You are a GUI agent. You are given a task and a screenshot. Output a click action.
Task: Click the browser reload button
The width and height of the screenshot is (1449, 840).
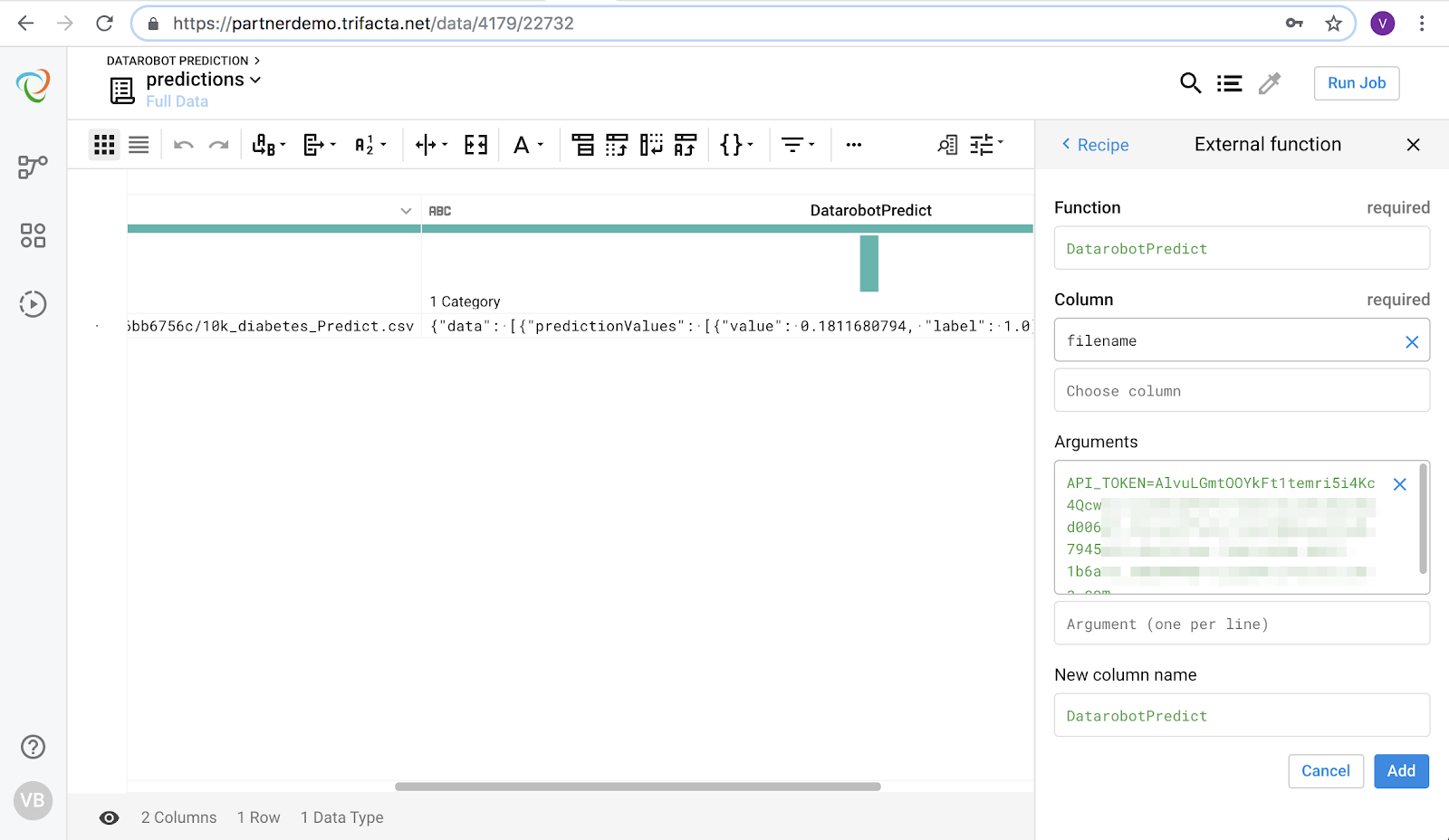105,24
